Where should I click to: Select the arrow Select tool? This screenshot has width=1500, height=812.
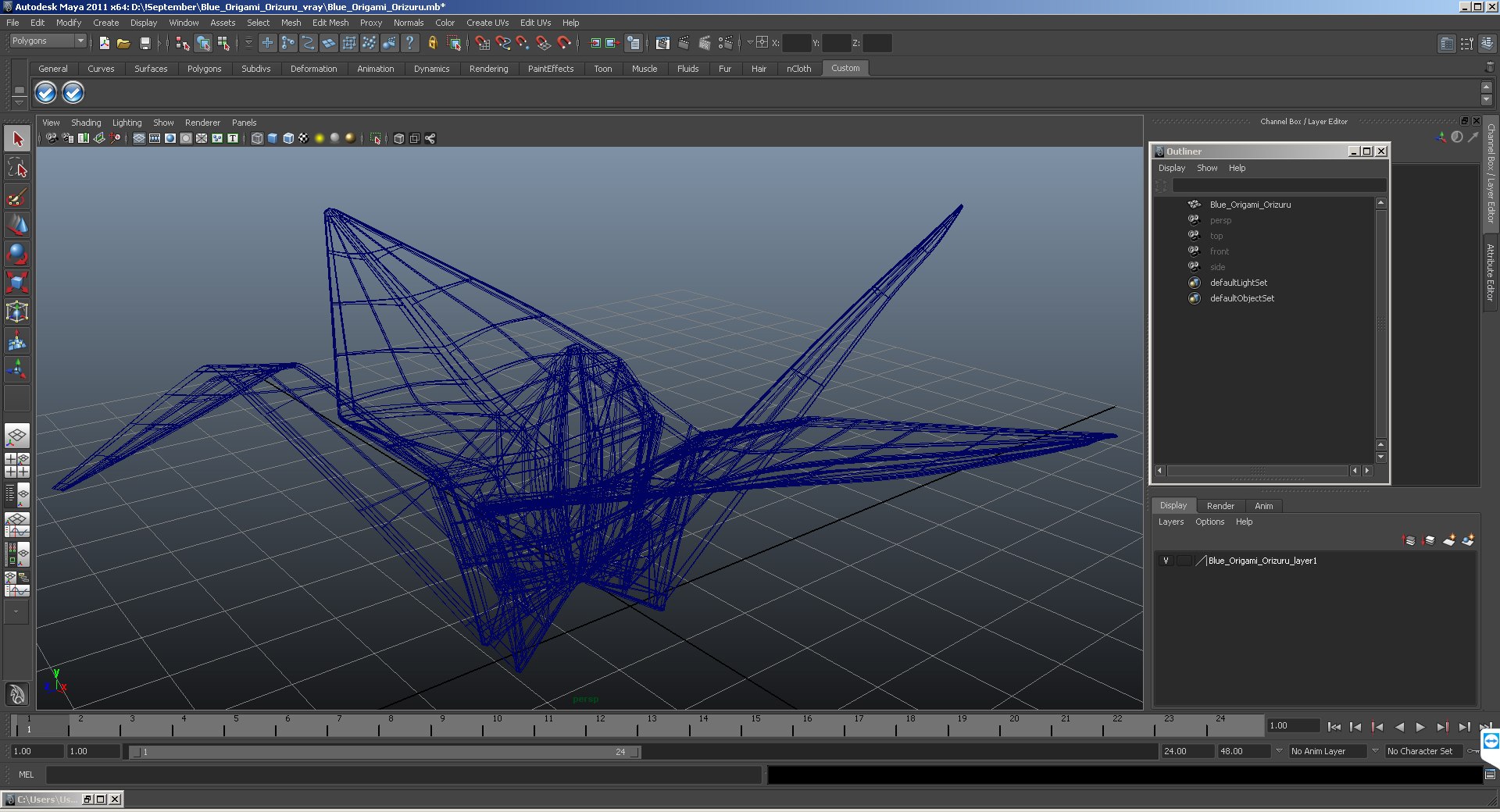coord(17,139)
